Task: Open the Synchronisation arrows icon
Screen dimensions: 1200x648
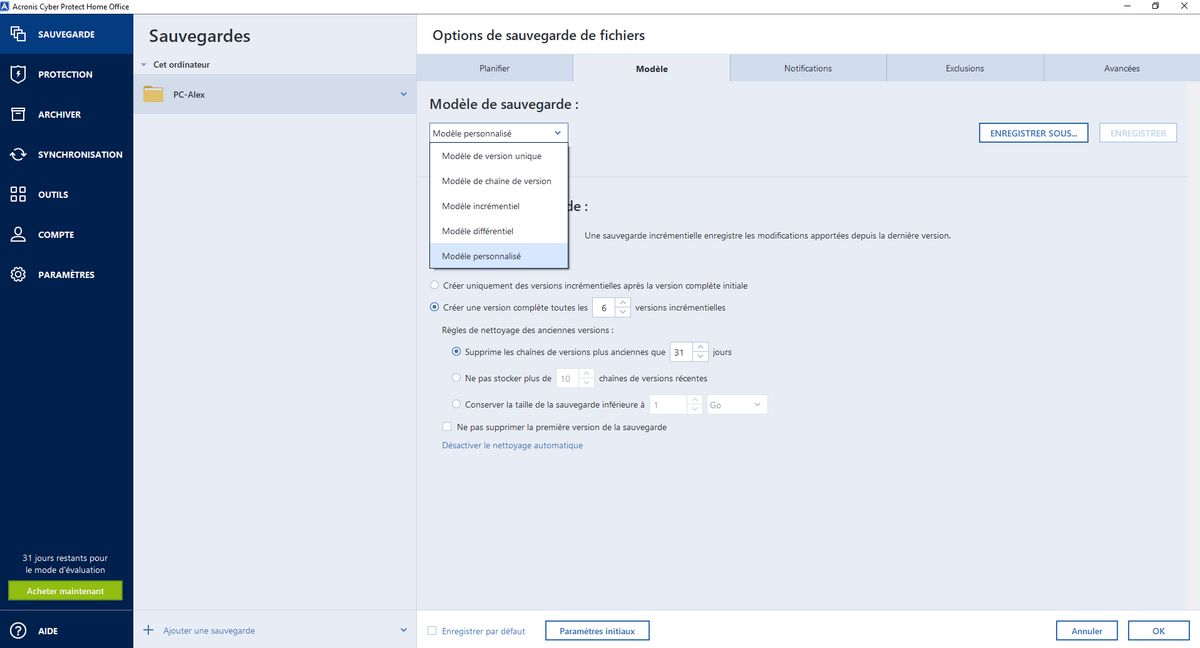Action: [18, 154]
